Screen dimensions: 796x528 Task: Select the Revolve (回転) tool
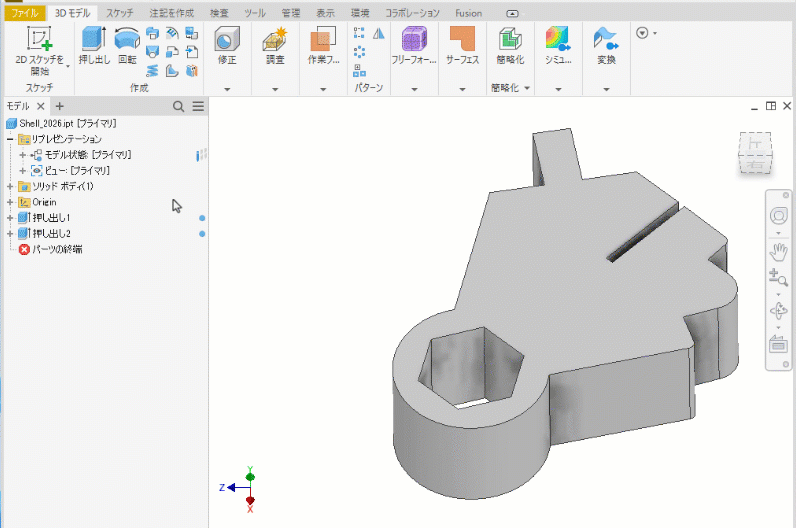pos(127,46)
